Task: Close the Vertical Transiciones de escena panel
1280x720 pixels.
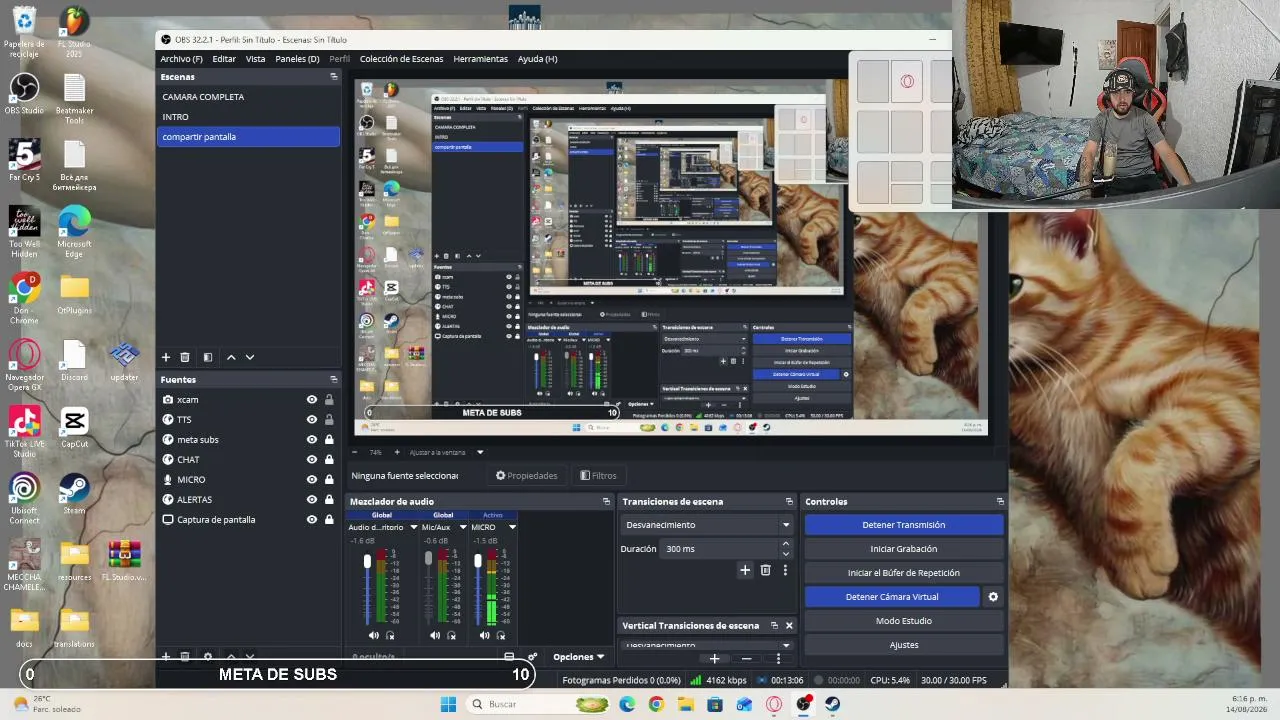Action: [x=789, y=626]
